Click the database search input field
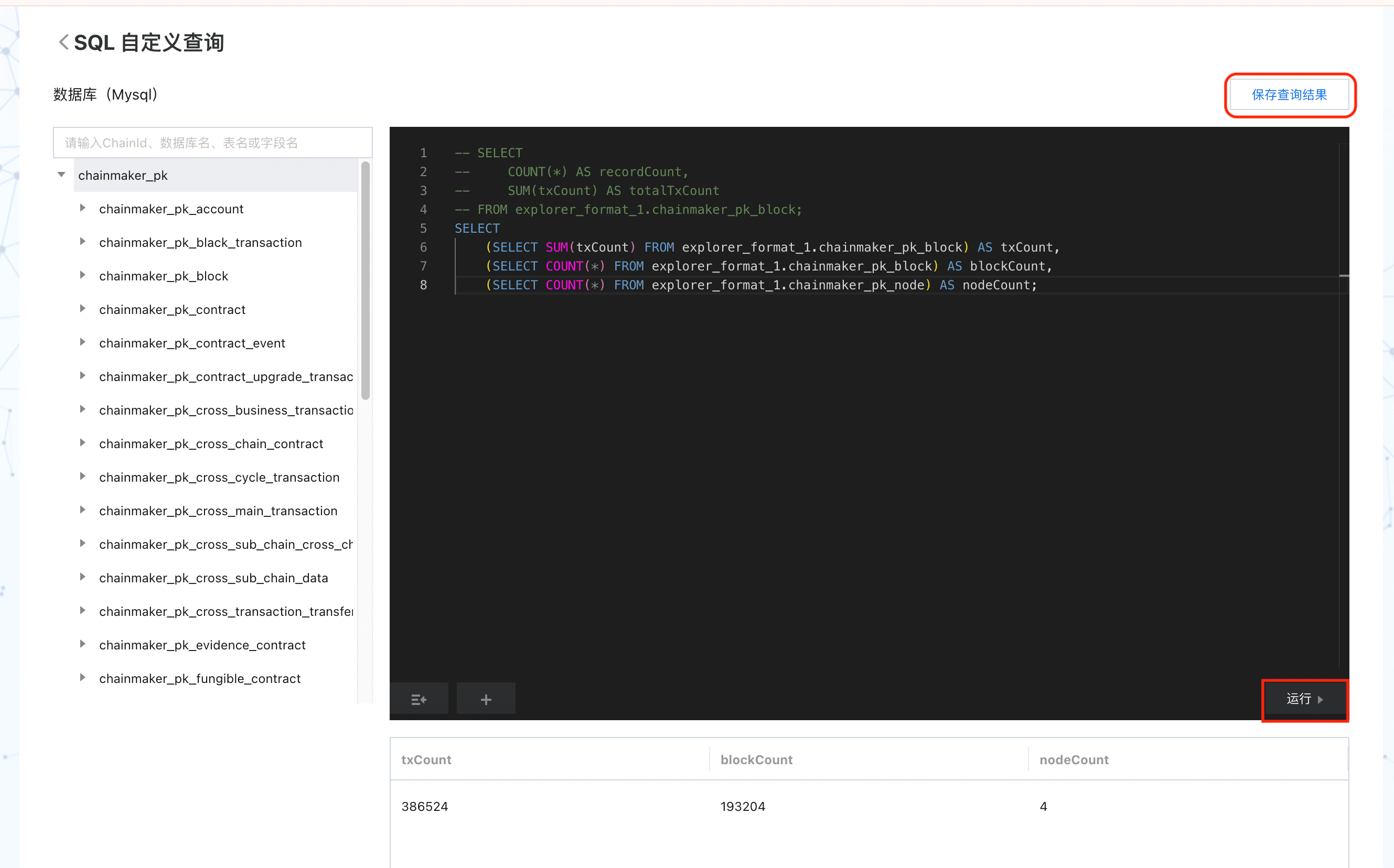The height and width of the screenshot is (868, 1394). (212, 143)
